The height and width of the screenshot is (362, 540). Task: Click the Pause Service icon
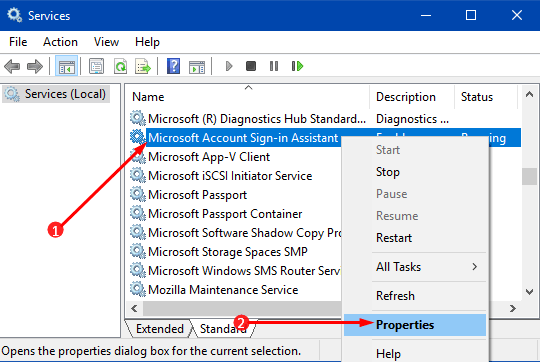click(x=274, y=66)
